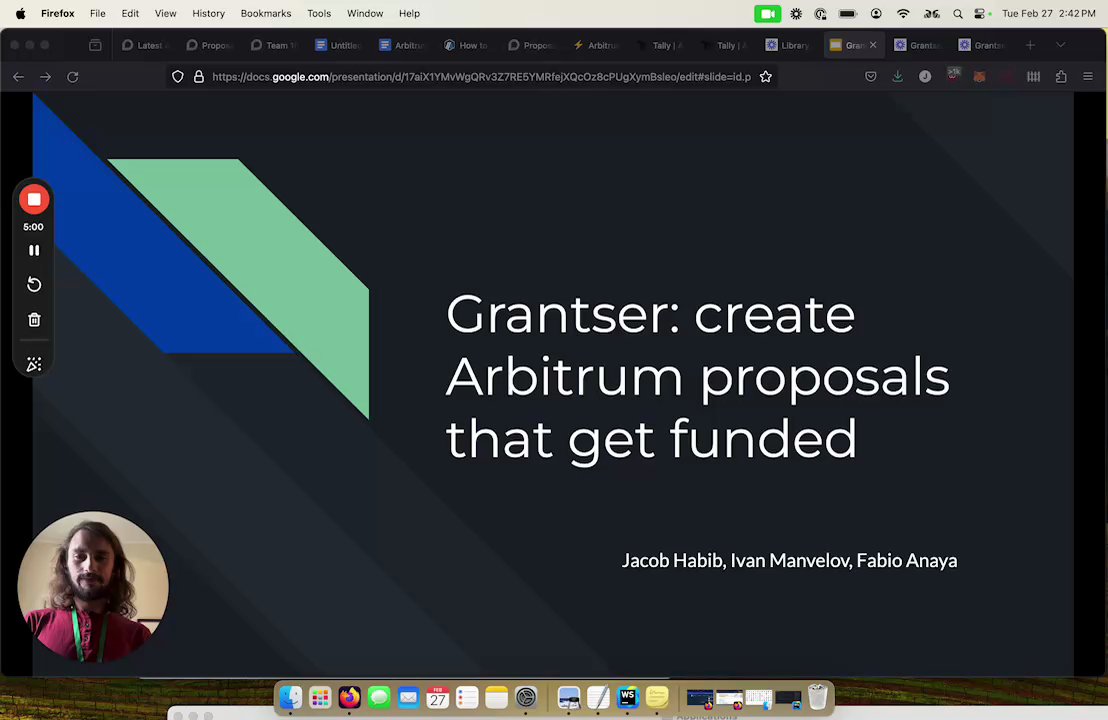Open the extensions puzzle-piece menu

click(1061, 76)
